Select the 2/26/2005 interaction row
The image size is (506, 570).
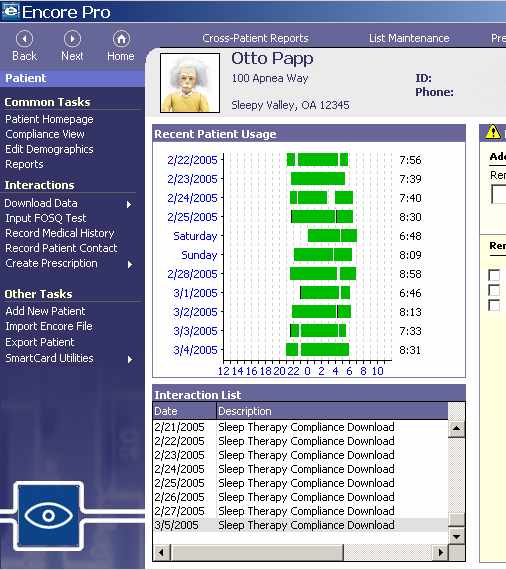tap(301, 497)
